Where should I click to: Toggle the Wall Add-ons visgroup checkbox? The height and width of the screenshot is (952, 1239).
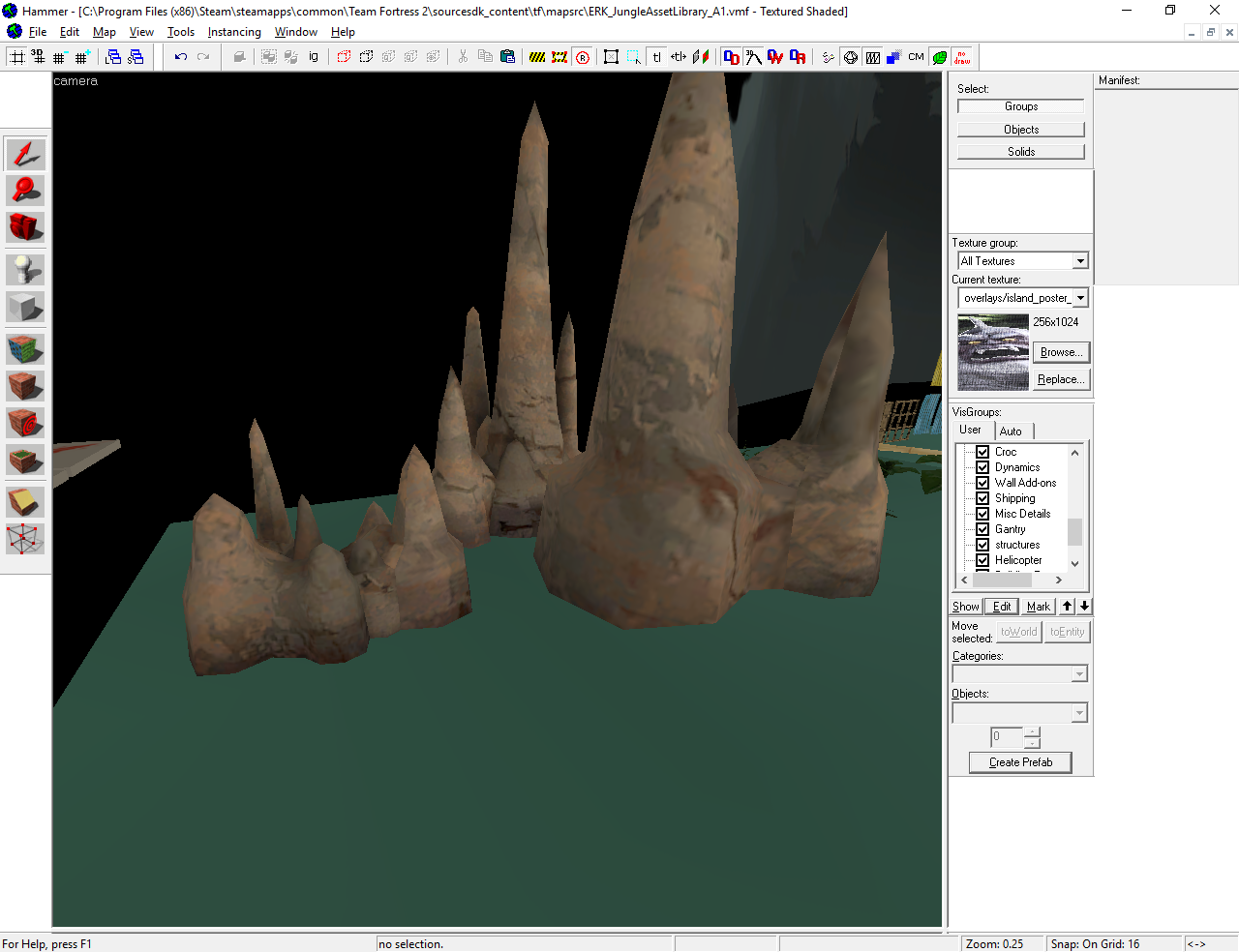click(982, 483)
